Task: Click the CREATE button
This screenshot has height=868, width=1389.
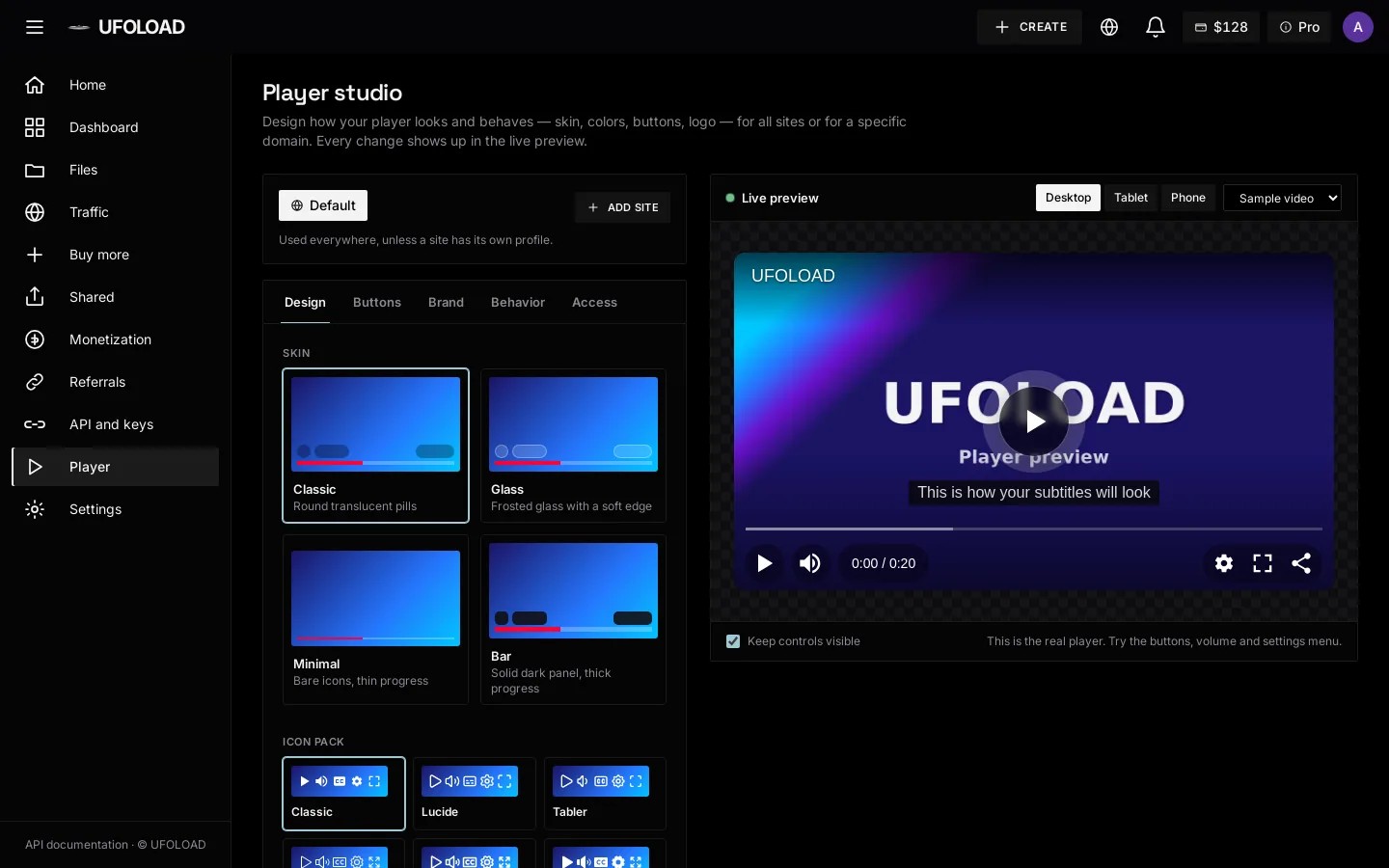Action: [x=1029, y=27]
